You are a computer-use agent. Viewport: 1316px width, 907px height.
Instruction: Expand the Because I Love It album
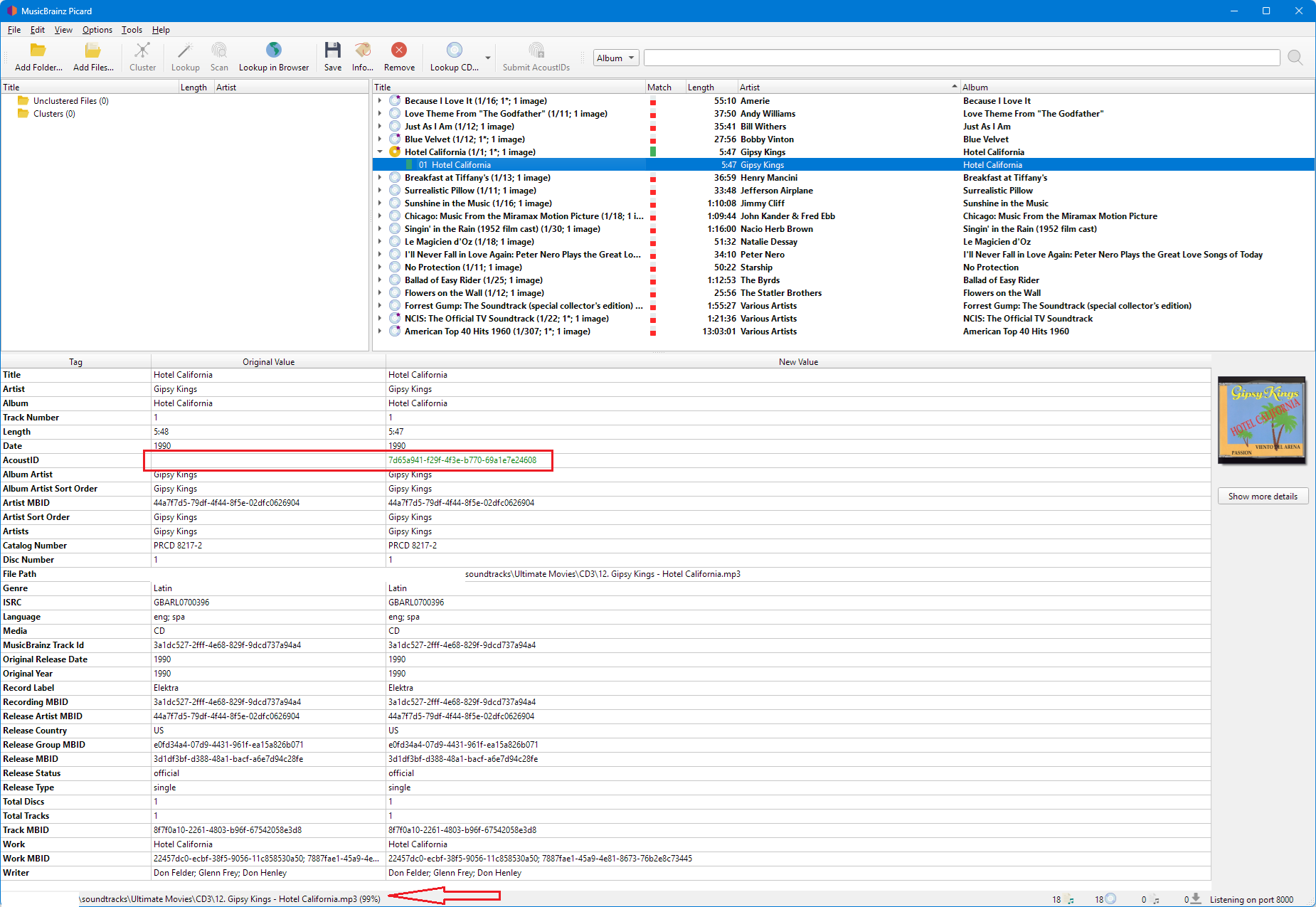coord(380,101)
